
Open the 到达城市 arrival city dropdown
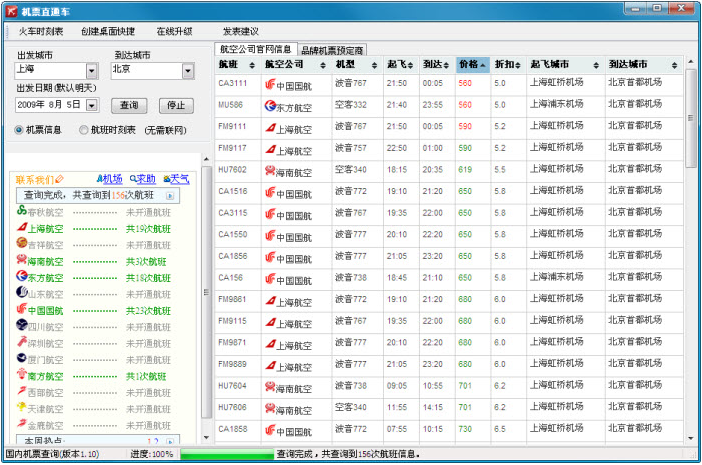(188, 71)
